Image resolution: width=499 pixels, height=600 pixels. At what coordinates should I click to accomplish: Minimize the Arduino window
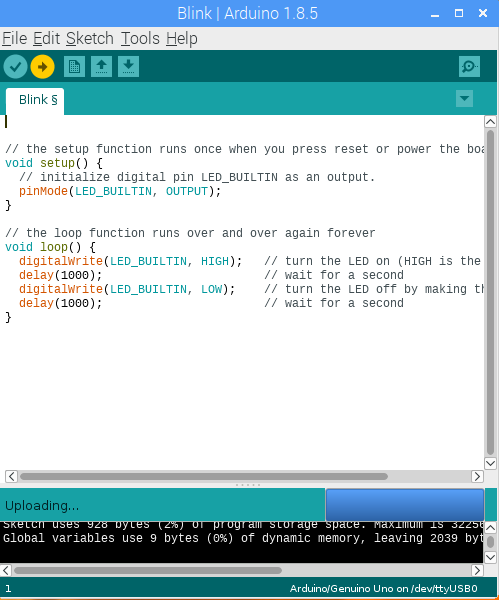[435, 14]
